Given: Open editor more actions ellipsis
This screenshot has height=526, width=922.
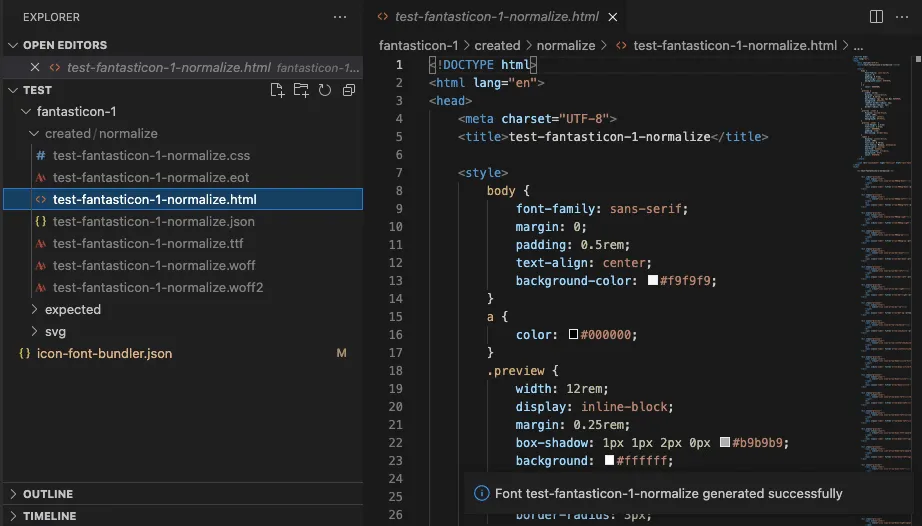Looking at the screenshot, I should 902,17.
